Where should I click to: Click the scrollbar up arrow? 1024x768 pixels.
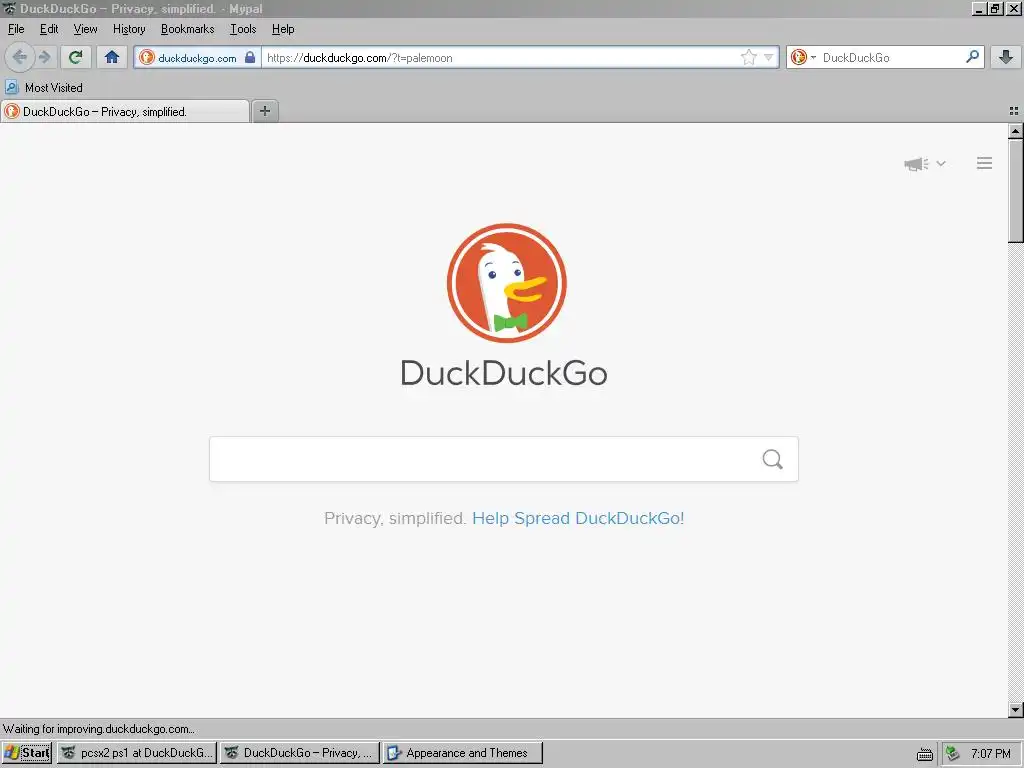(x=1015, y=131)
